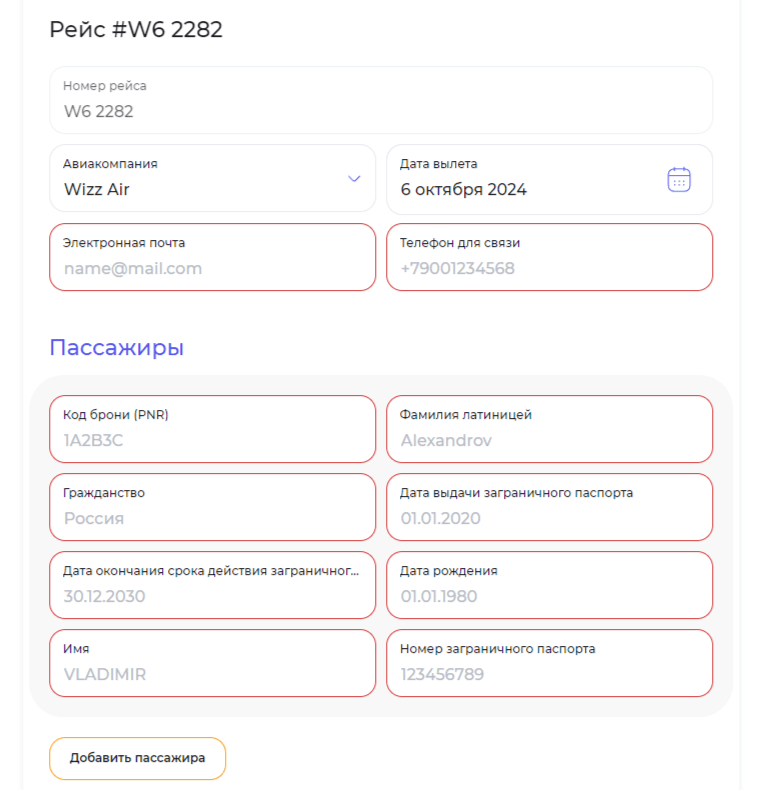Click the Рейс #W6 2282 title

(x=136, y=29)
